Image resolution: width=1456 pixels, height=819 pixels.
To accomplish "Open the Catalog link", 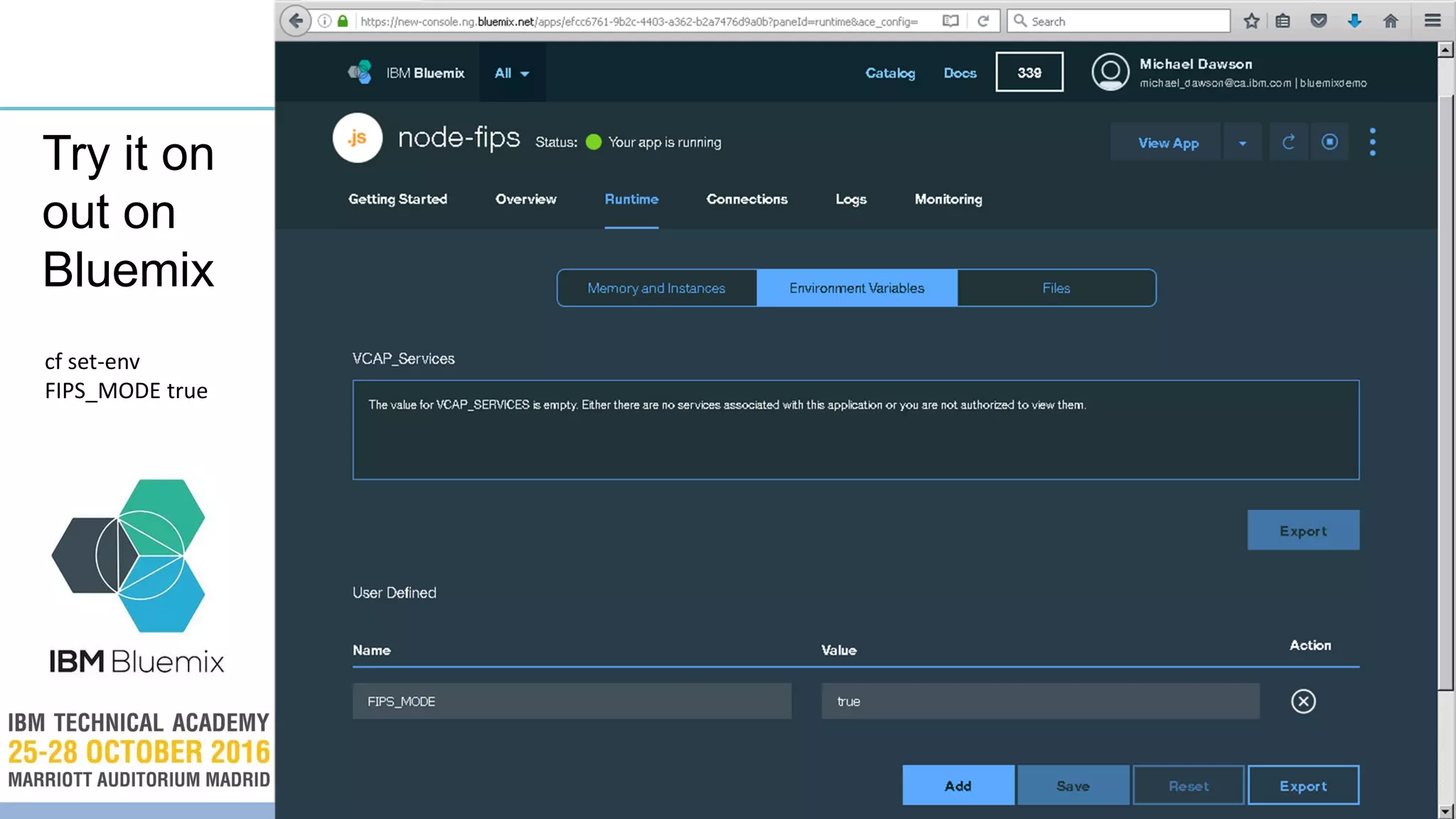I will (890, 73).
